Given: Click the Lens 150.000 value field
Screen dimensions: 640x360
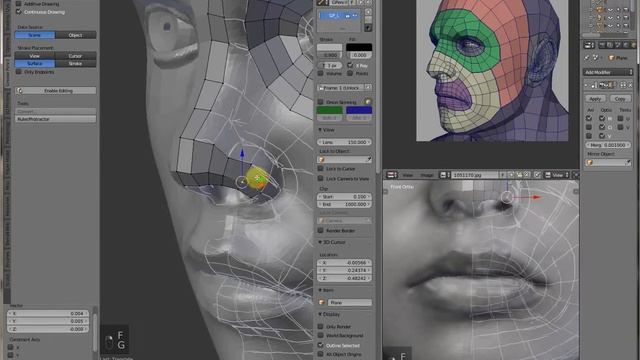Looking at the screenshot, I should pyautogui.click(x=344, y=142).
